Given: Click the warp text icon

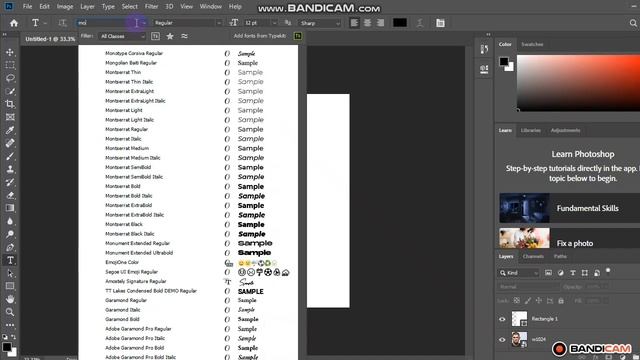Looking at the screenshot, I should click(420, 23).
